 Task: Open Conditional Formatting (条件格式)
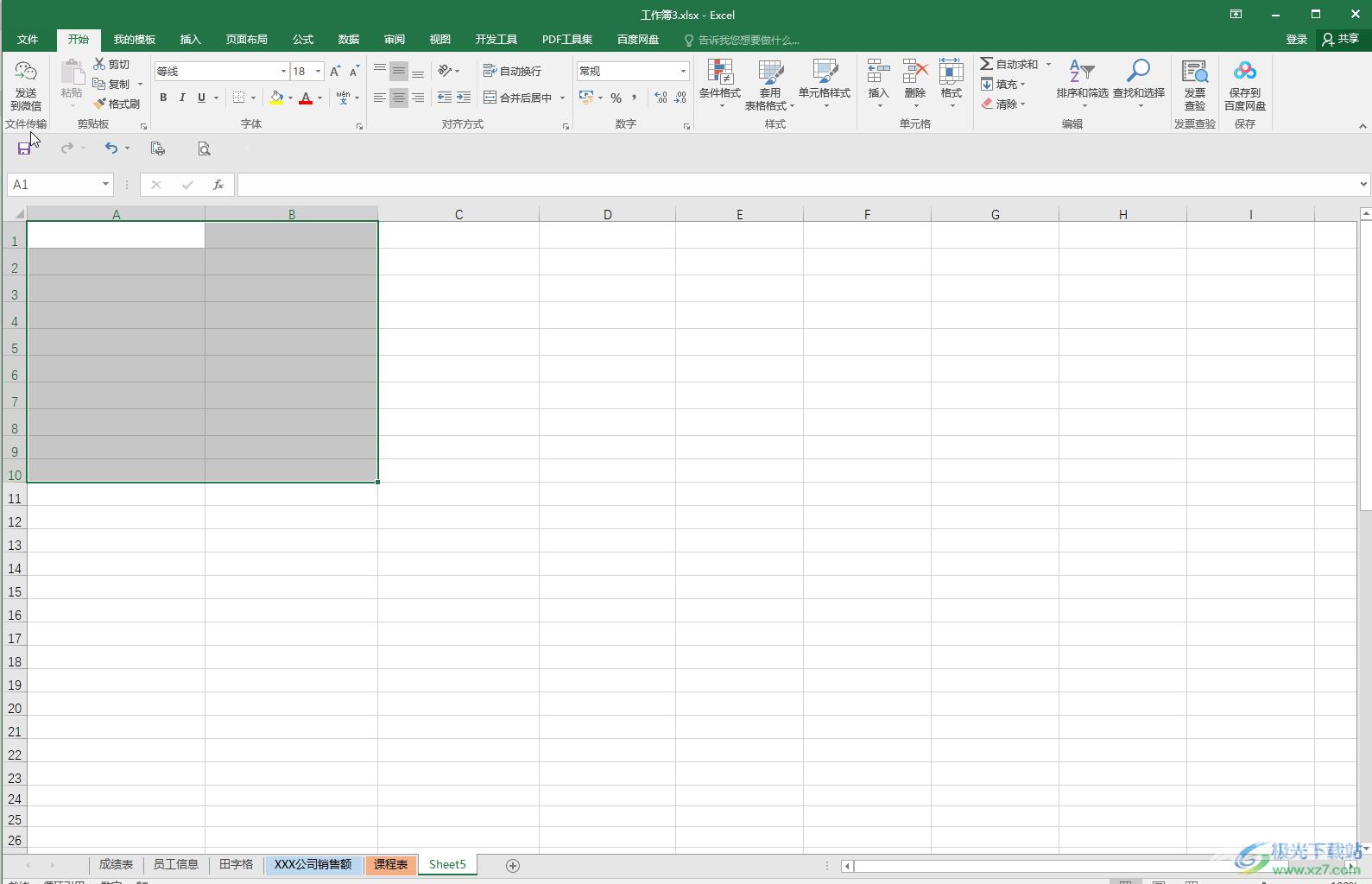(720, 85)
